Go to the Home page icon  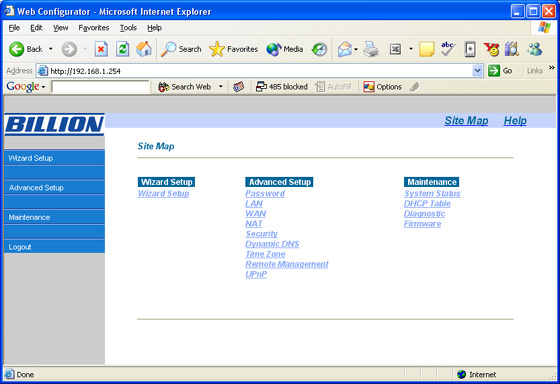(x=144, y=49)
